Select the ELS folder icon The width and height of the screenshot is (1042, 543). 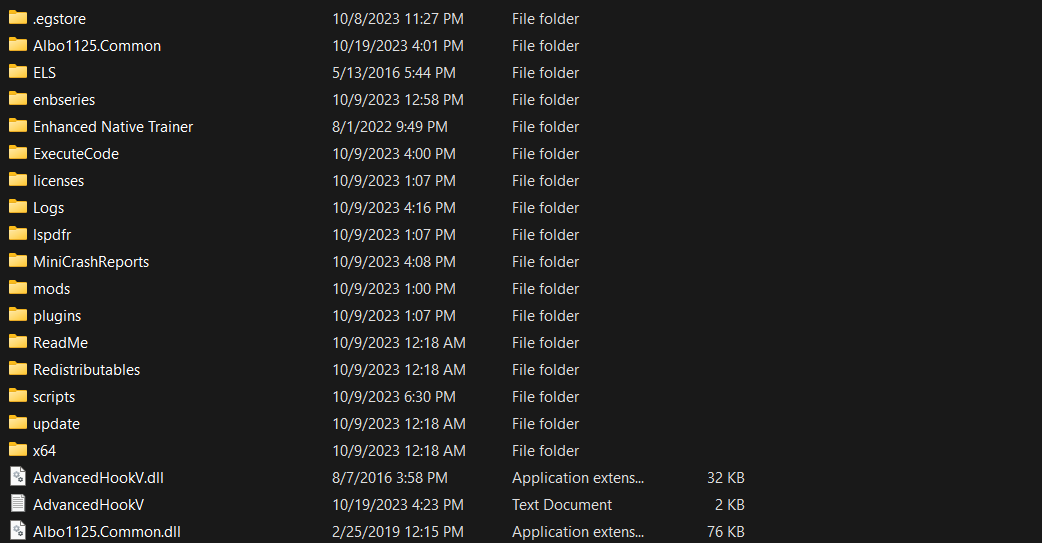(17, 72)
